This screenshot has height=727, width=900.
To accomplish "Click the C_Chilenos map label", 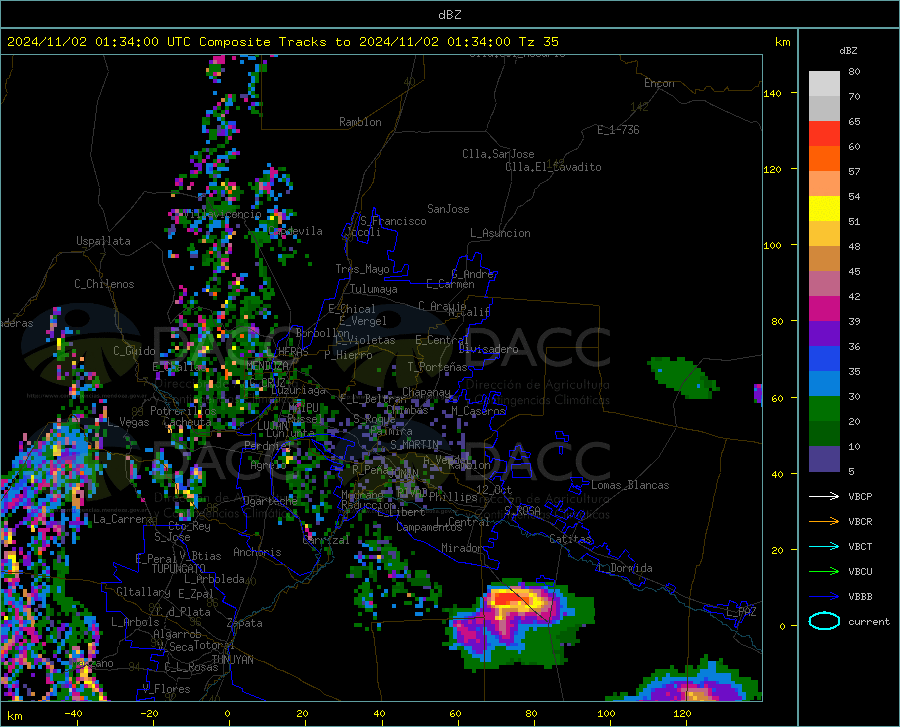I will tap(104, 284).
